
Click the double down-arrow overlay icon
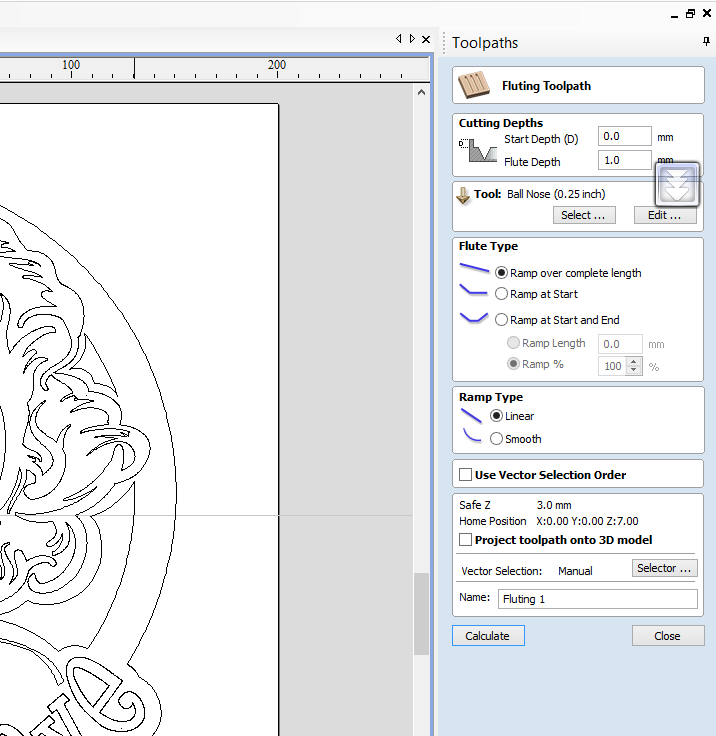click(x=677, y=183)
